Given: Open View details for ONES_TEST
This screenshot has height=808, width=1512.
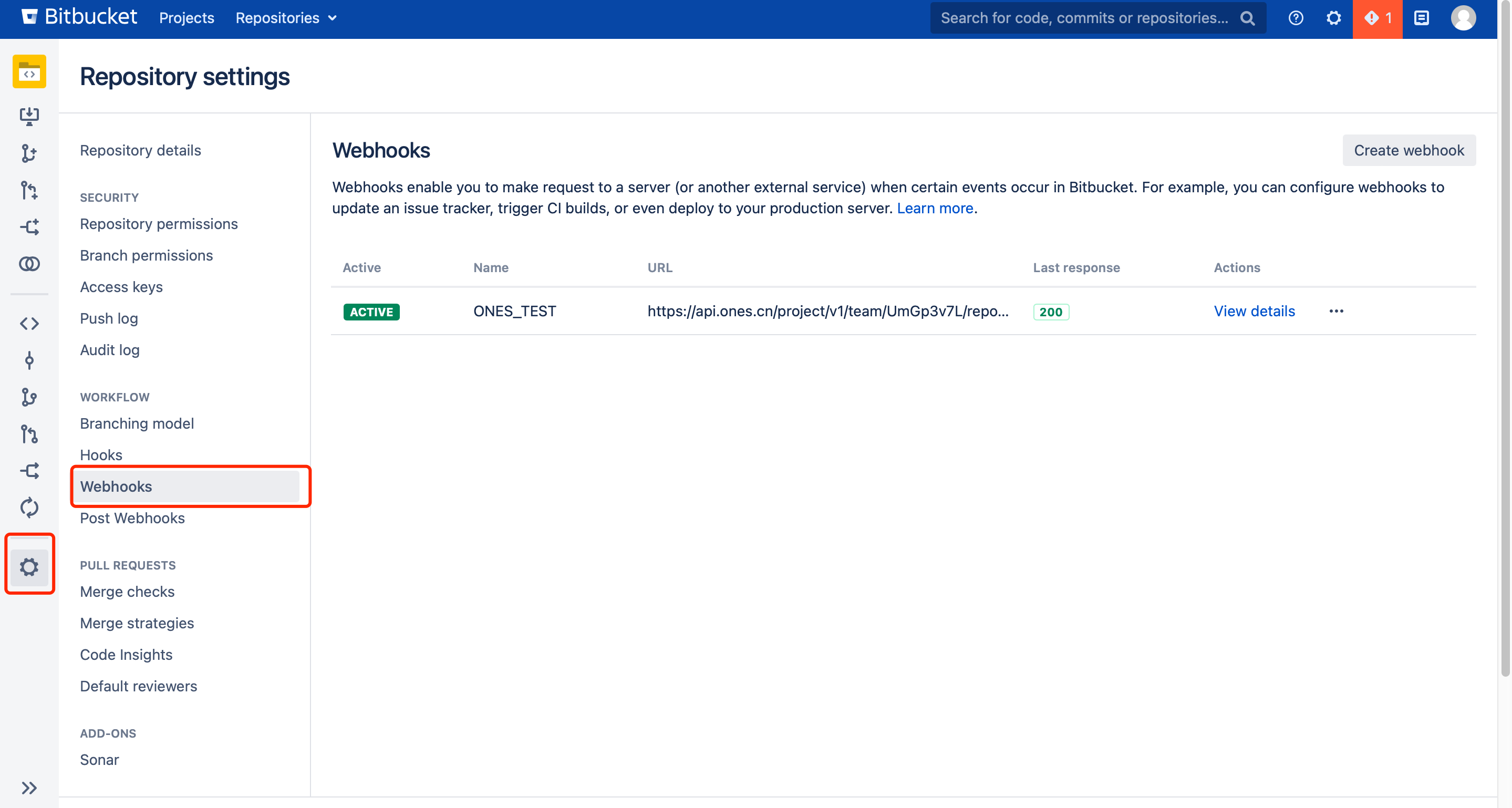Looking at the screenshot, I should pyautogui.click(x=1255, y=311).
